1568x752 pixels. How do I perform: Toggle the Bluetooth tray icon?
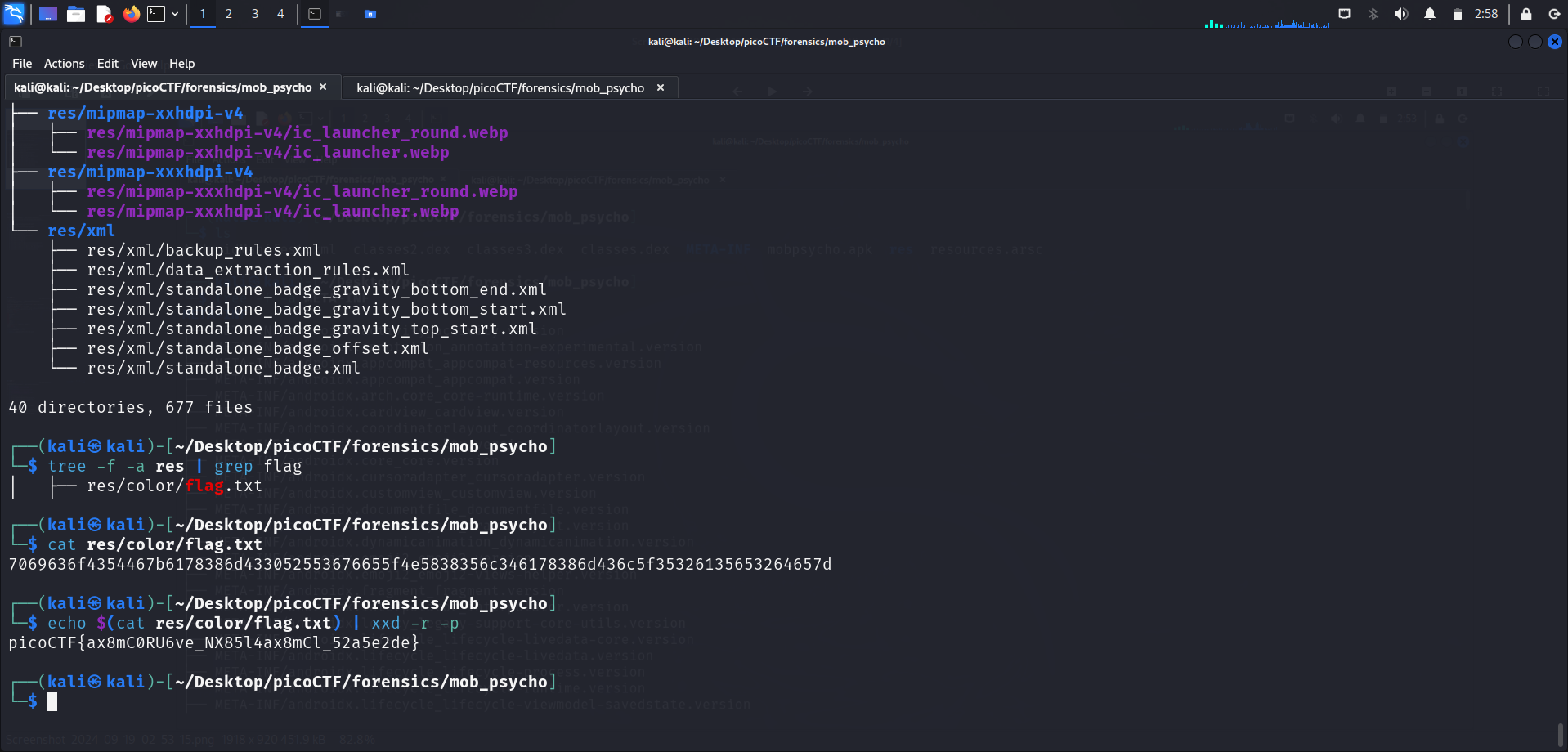1373,14
